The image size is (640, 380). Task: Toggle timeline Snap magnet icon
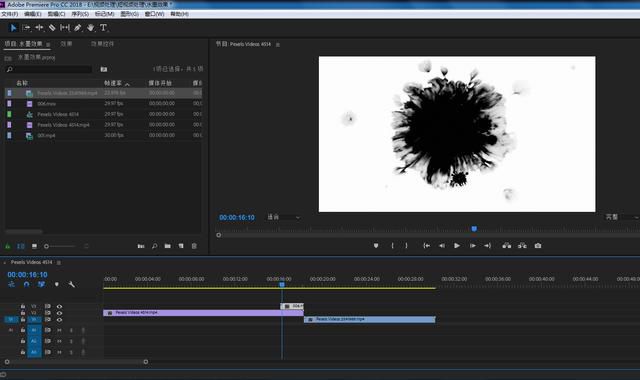pos(27,284)
